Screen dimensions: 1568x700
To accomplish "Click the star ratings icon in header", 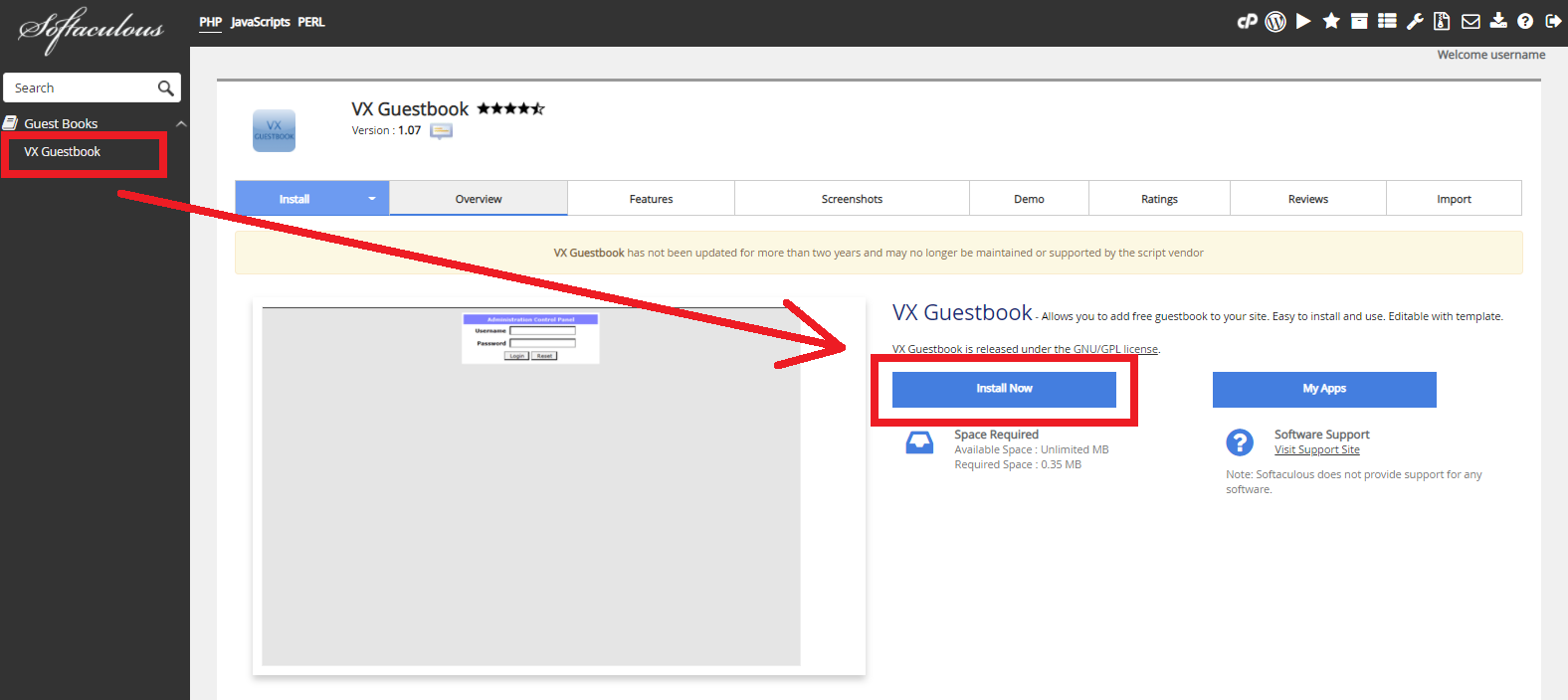I will point(1331,21).
